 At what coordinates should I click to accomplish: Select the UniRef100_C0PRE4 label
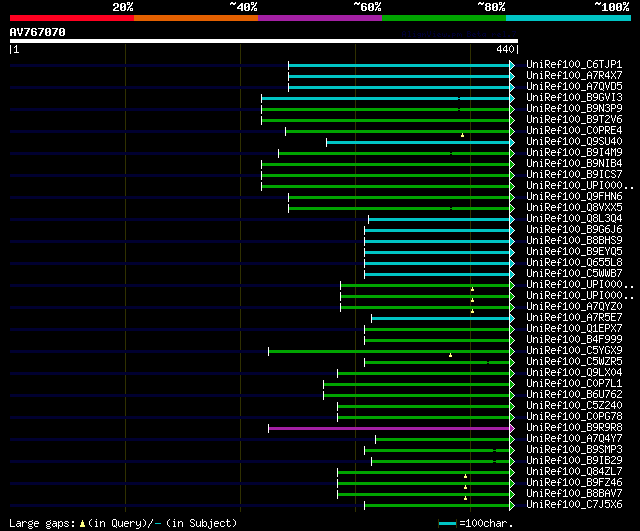[574, 131]
